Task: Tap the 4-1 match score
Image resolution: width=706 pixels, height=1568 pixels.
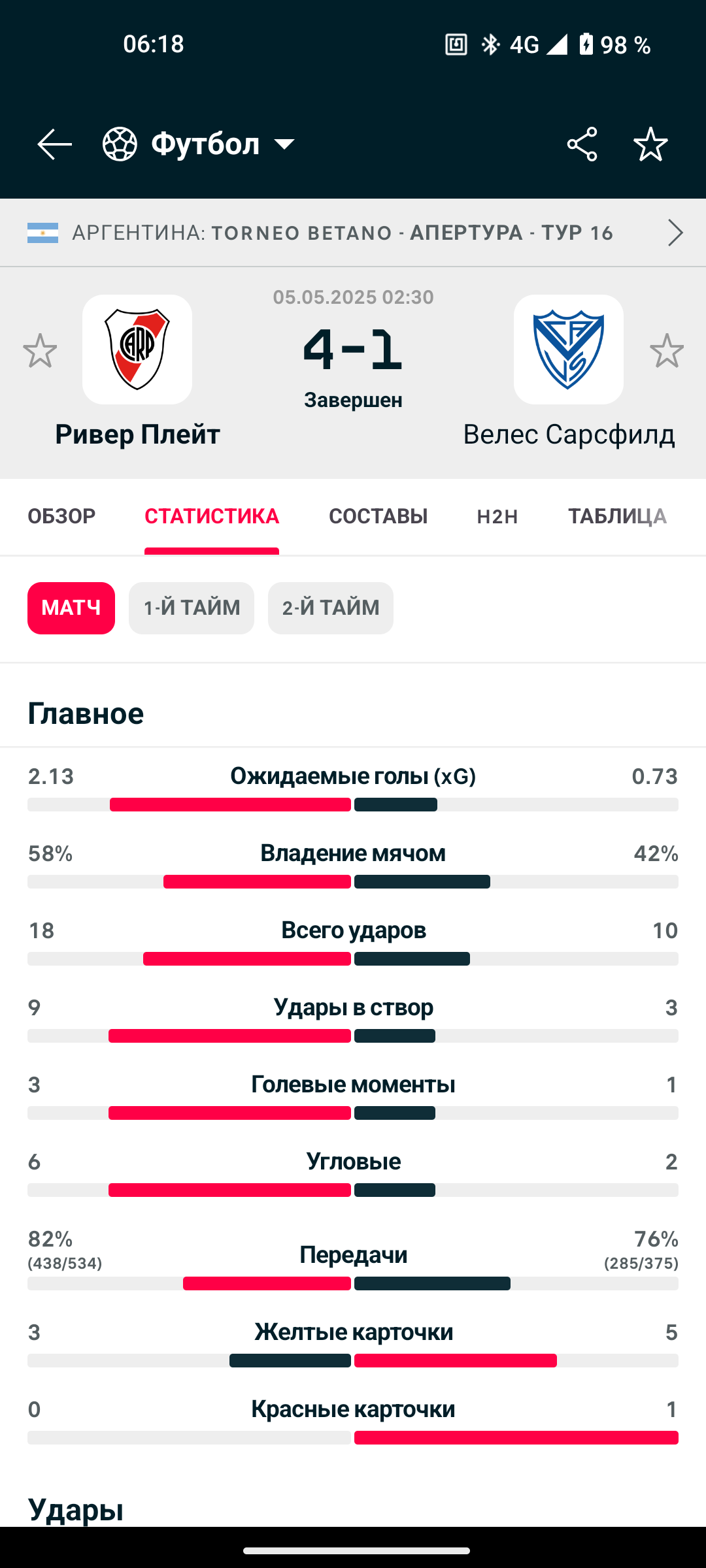Action: 353,350
